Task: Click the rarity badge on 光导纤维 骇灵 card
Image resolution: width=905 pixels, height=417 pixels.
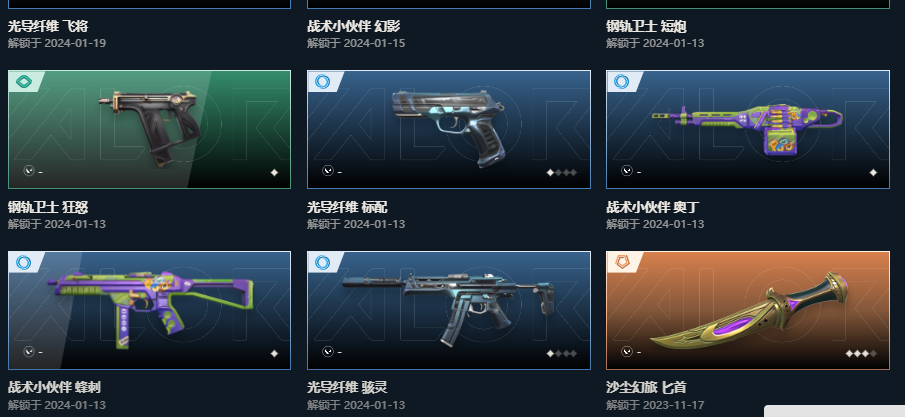Action: click(323, 263)
